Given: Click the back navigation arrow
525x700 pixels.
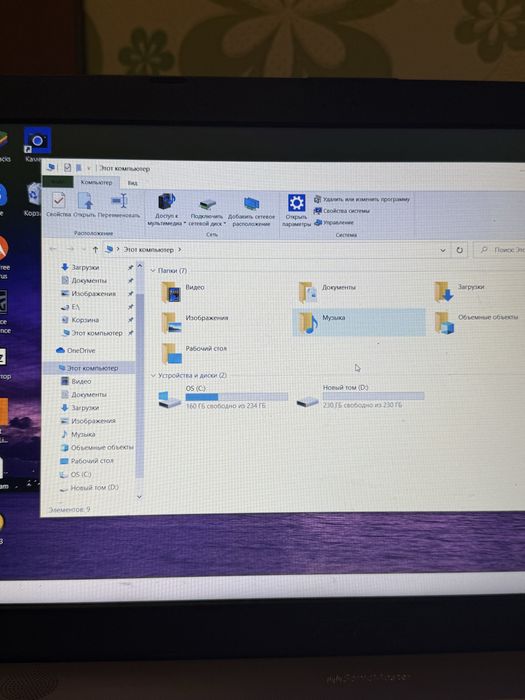Looking at the screenshot, I should 53,249.
